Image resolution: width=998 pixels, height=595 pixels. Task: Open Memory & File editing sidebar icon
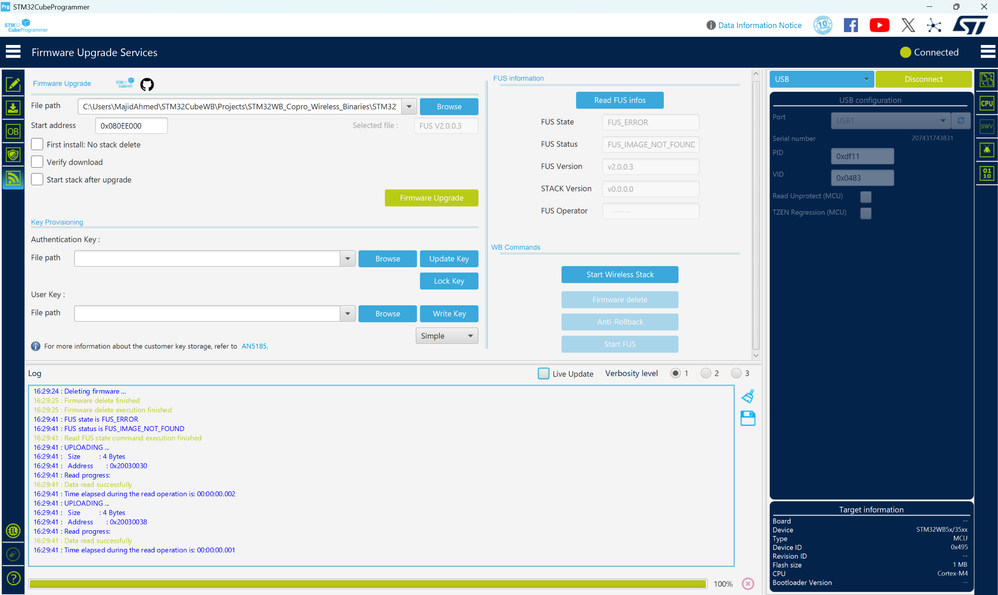coord(13,84)
